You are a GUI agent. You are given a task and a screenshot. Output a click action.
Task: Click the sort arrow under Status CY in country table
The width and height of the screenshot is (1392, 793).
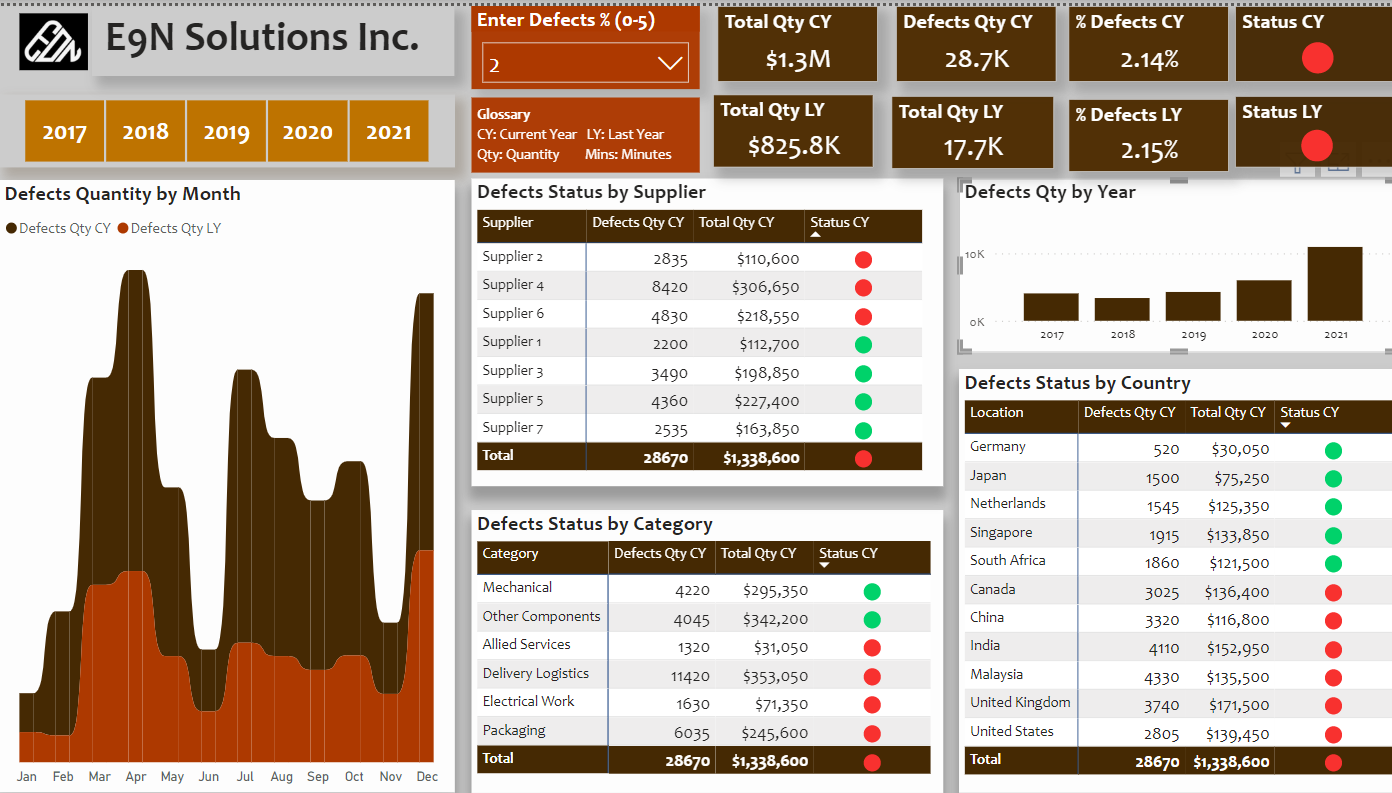[x=1285, y=425]
